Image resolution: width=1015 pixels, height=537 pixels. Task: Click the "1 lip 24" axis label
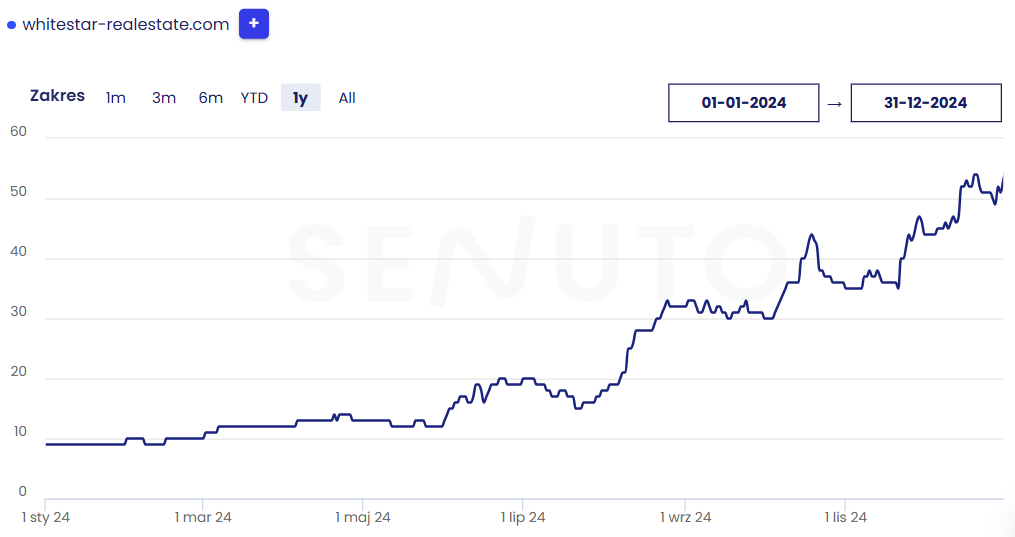(x=523, y=517)
